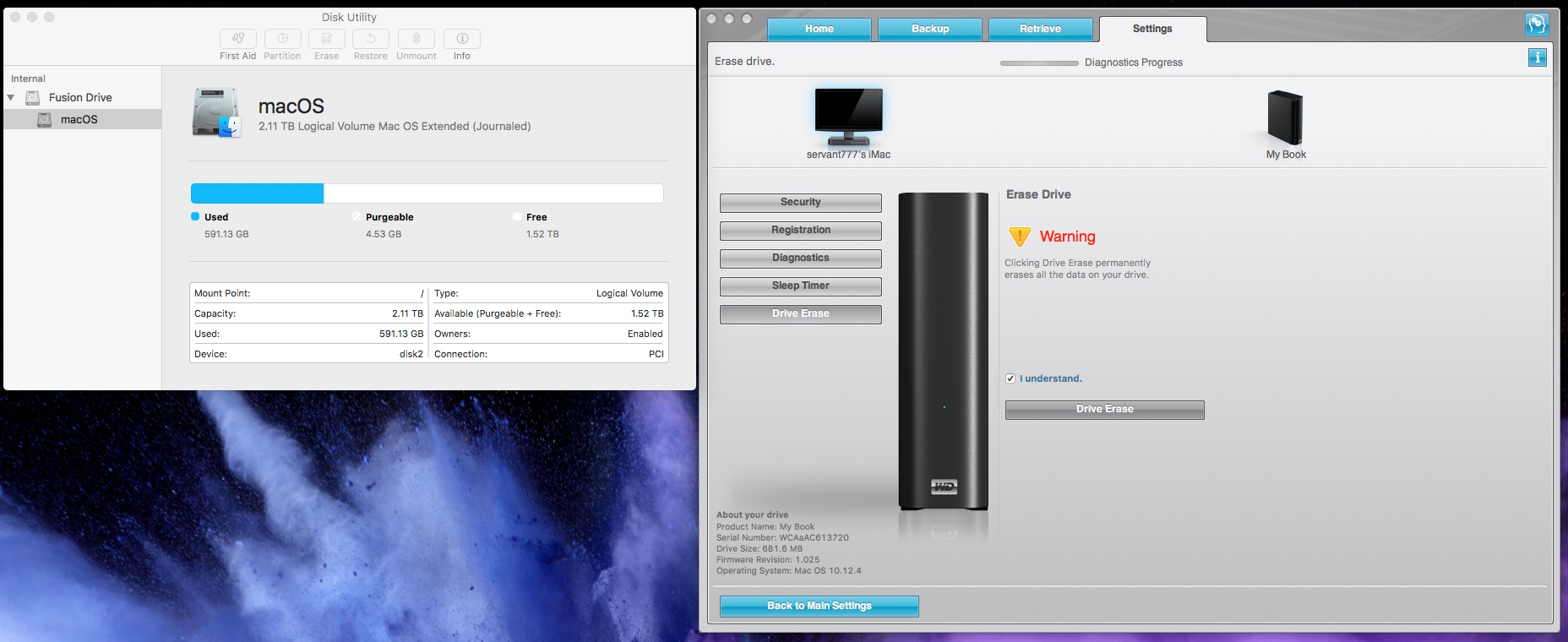Collapse the Fusion Drive disclosure triangle
1568x642 pixels.
point(11,98)
